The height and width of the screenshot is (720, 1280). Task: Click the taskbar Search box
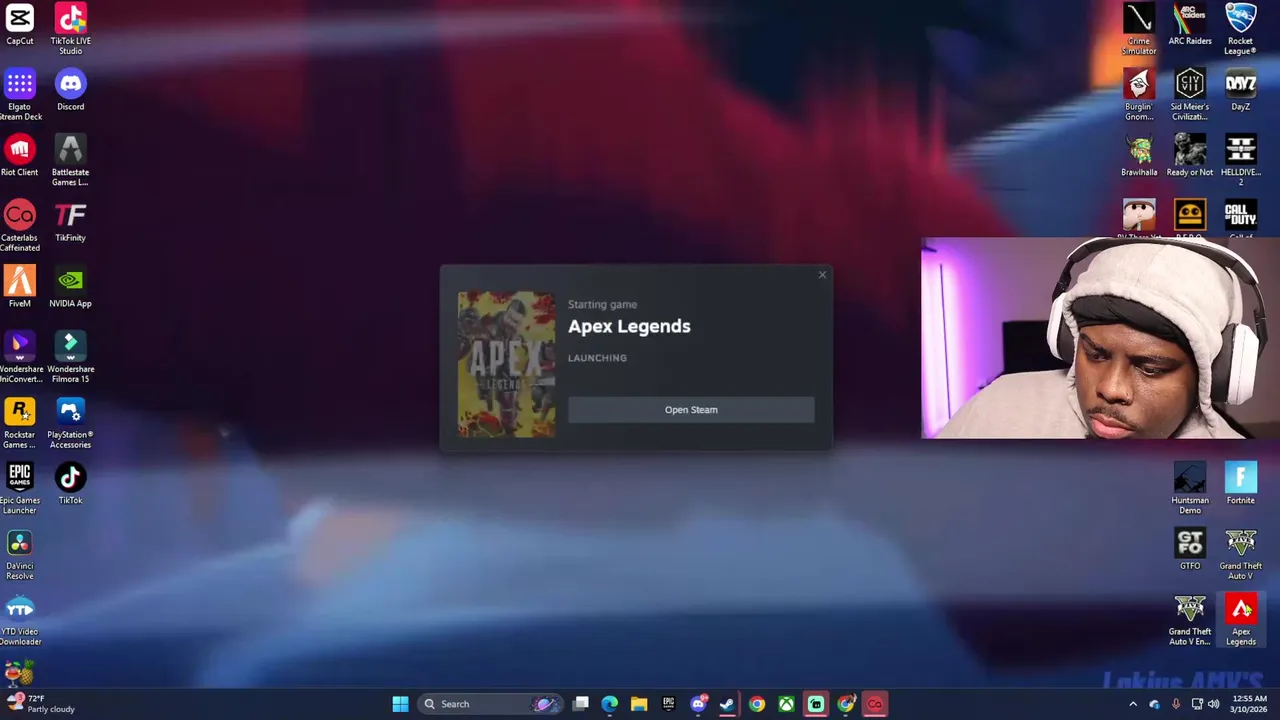coord(490,704)
